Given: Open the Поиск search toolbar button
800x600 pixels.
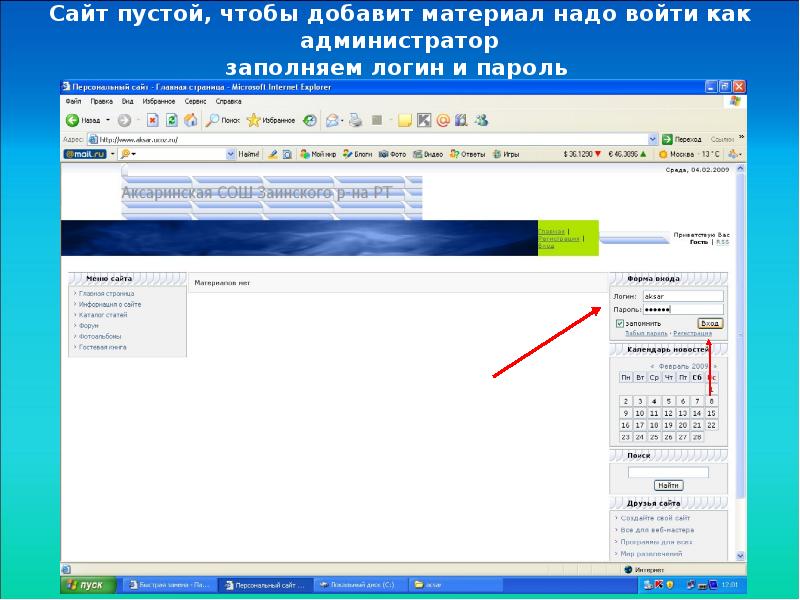Looking at the screenshot, I should coord(222,120).
